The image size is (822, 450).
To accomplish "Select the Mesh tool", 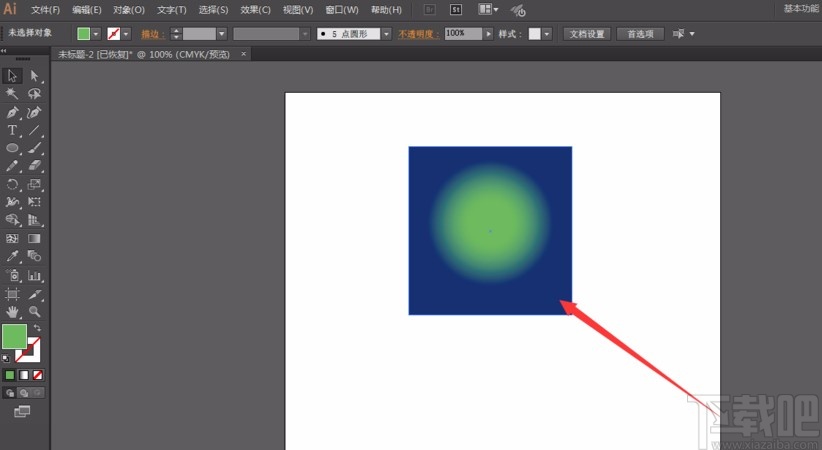I will [12, 239].
